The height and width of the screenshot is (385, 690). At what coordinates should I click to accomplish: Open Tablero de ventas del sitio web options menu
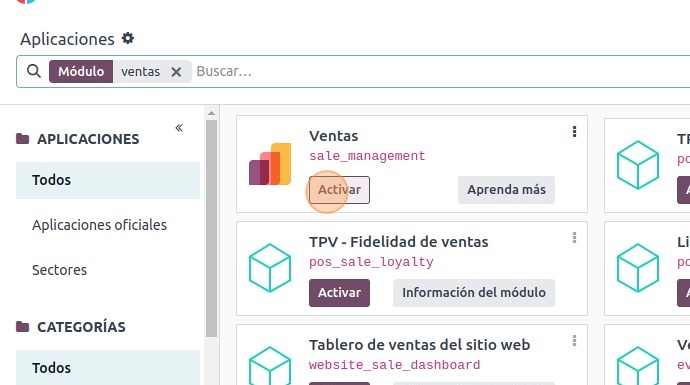[x=574, y=341]
